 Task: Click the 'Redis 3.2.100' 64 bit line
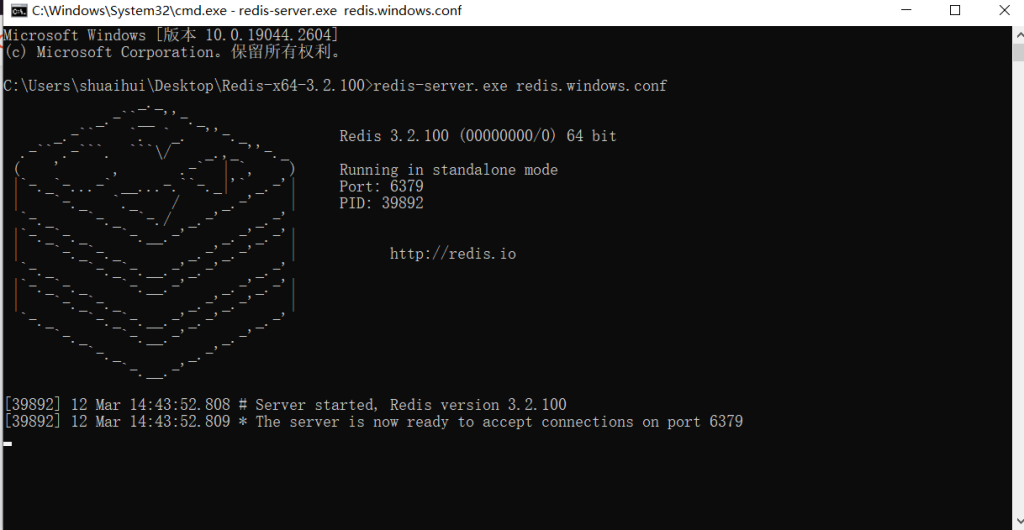[477, 136]
